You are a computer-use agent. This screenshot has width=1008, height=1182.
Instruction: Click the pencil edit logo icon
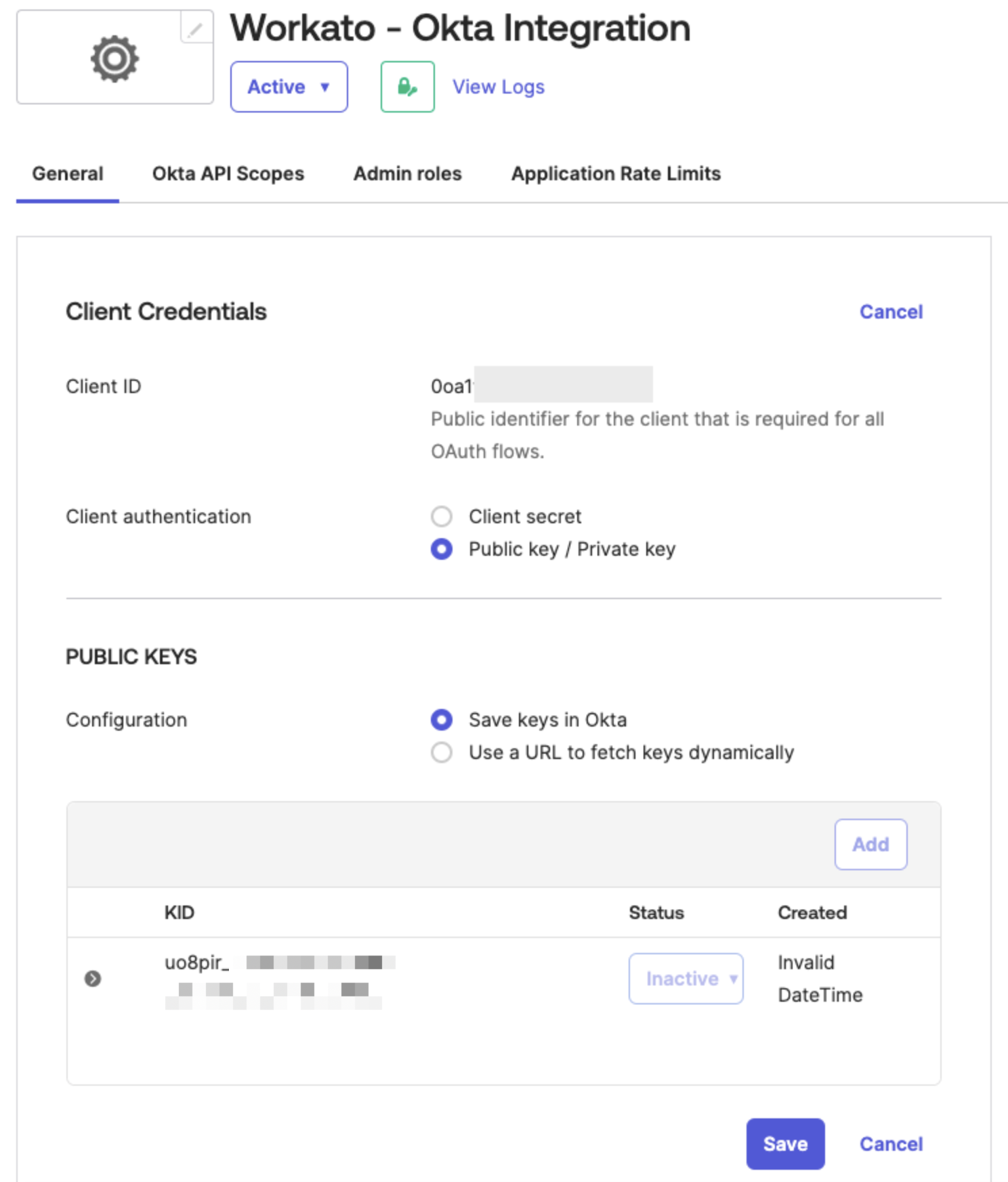(196, 29)
